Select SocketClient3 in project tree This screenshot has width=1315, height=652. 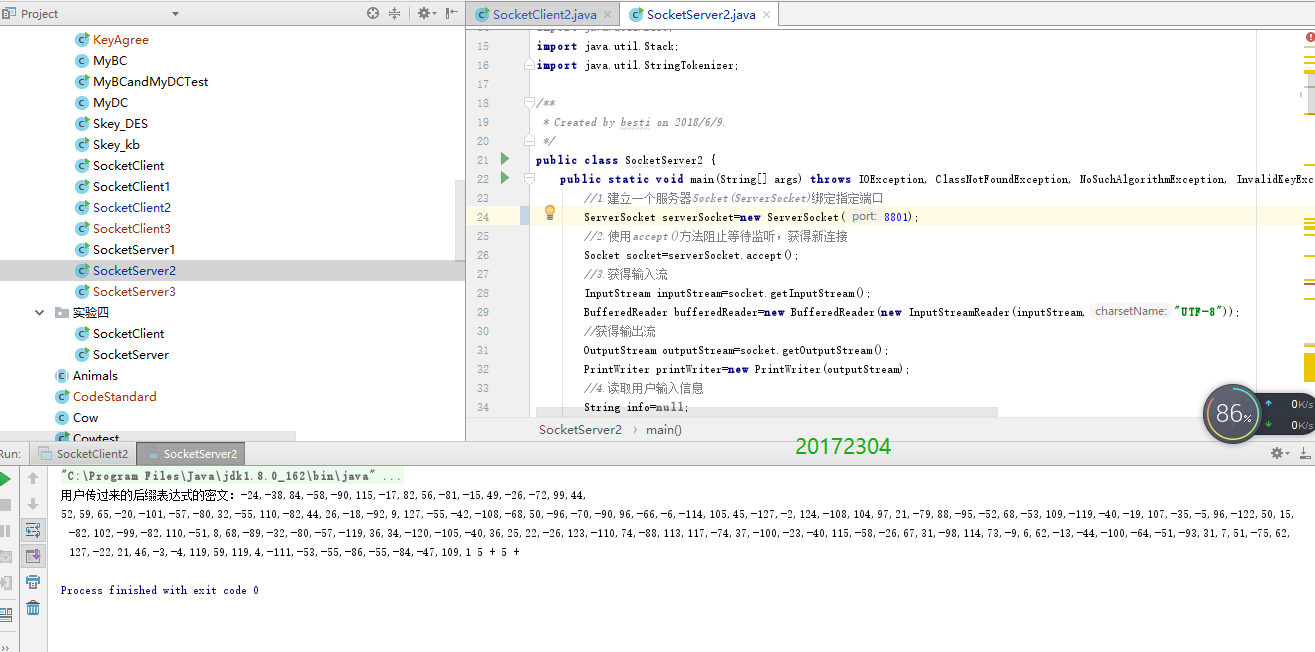131,229
